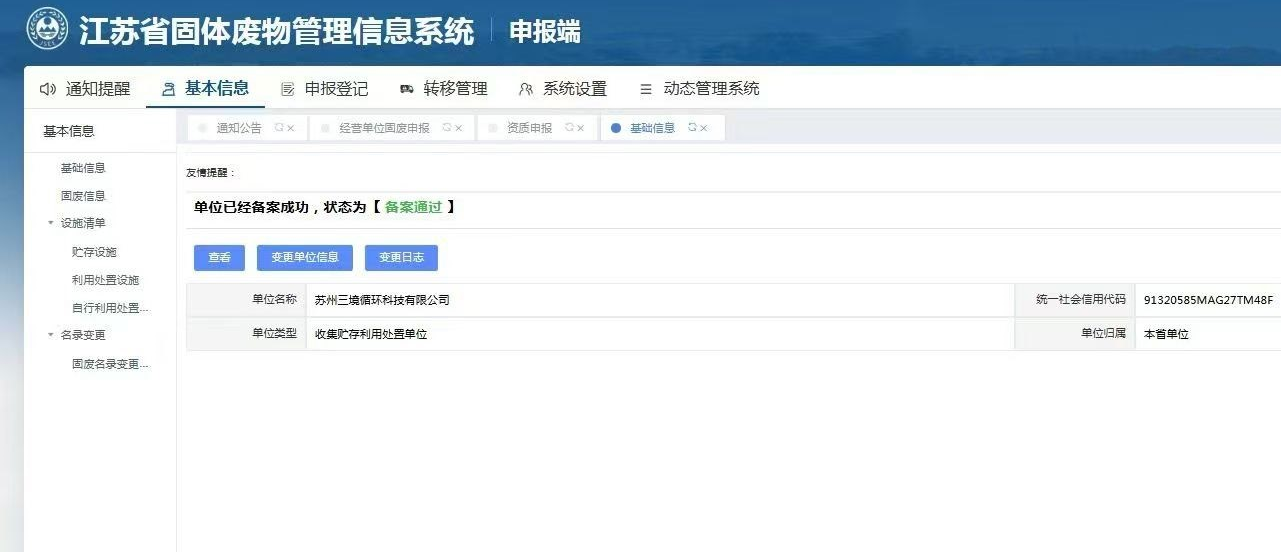The width and height of the screenshot is (1281, 552).
Task: Click company name 苏州三境循环科技有限公司
Action: coord(382,300)
